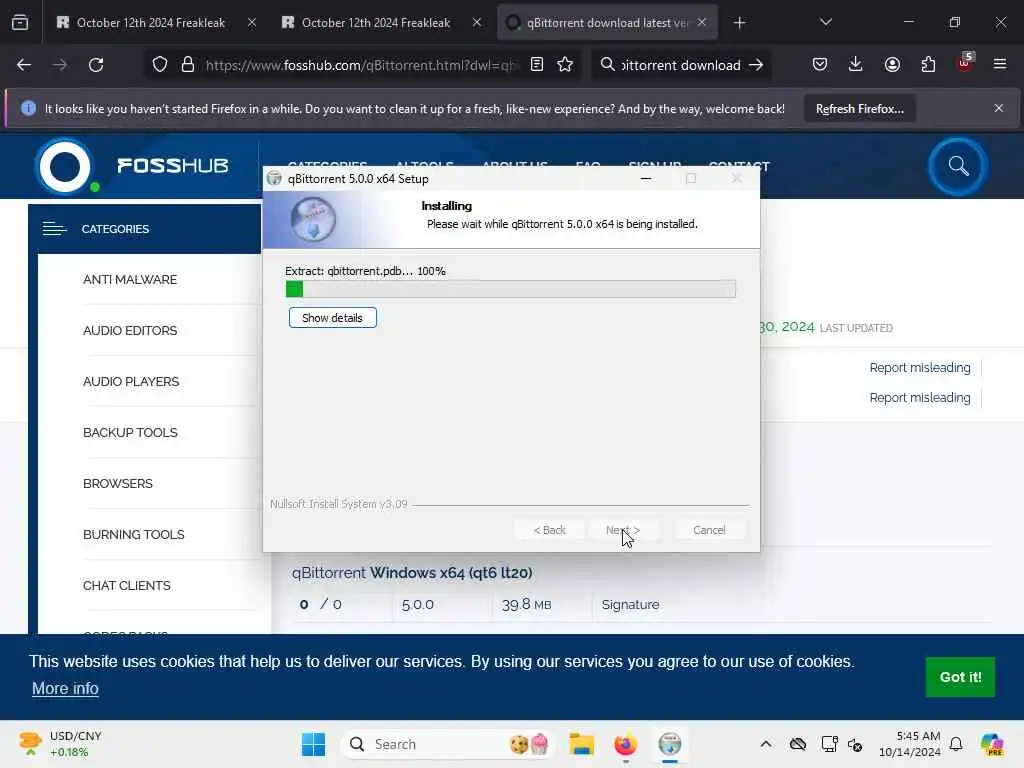Click Show details in installer

(332, 318)
